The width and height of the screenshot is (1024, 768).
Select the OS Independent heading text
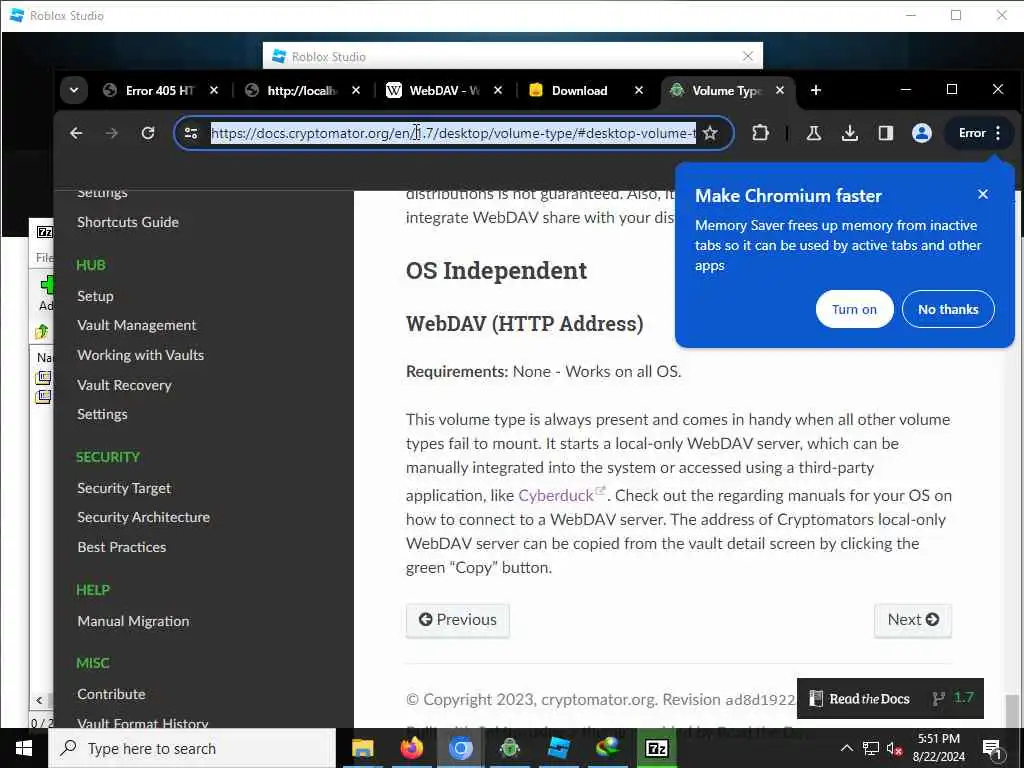(496, 270)
